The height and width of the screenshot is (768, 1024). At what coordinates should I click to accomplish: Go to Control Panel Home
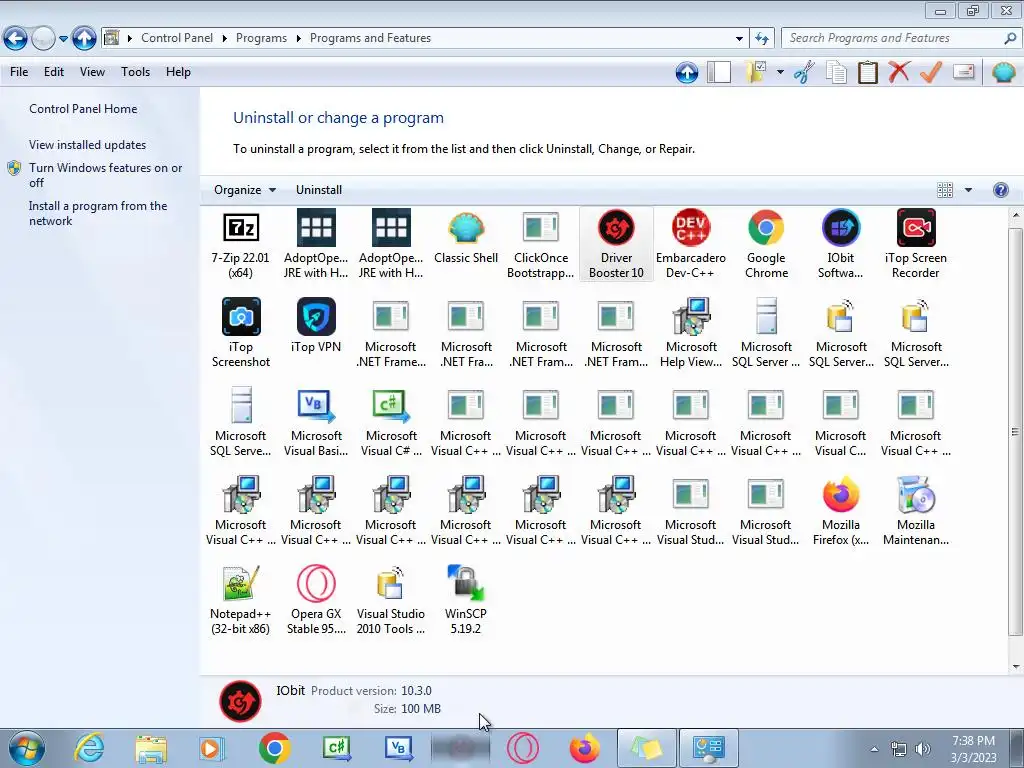(x=83, y=109)
